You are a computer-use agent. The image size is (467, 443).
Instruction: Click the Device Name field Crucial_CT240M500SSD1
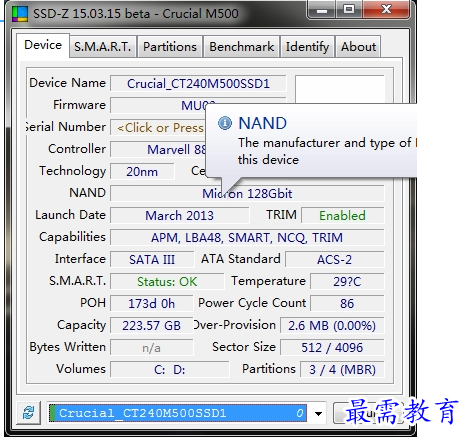198,83
